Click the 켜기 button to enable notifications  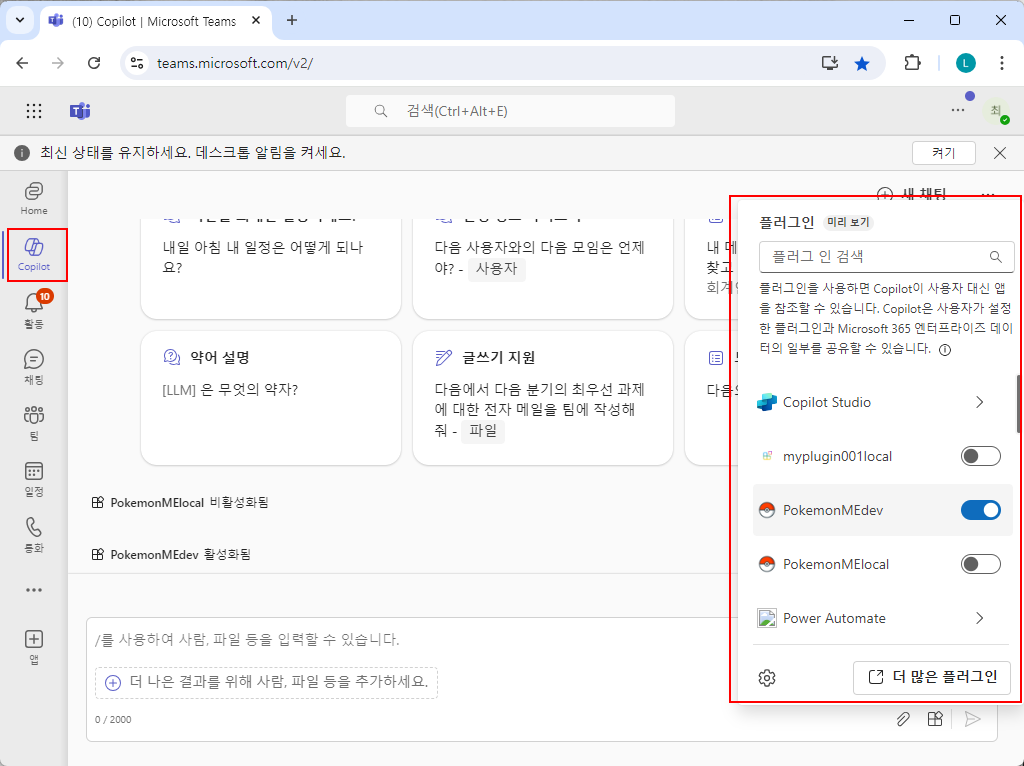pos(944,153)
